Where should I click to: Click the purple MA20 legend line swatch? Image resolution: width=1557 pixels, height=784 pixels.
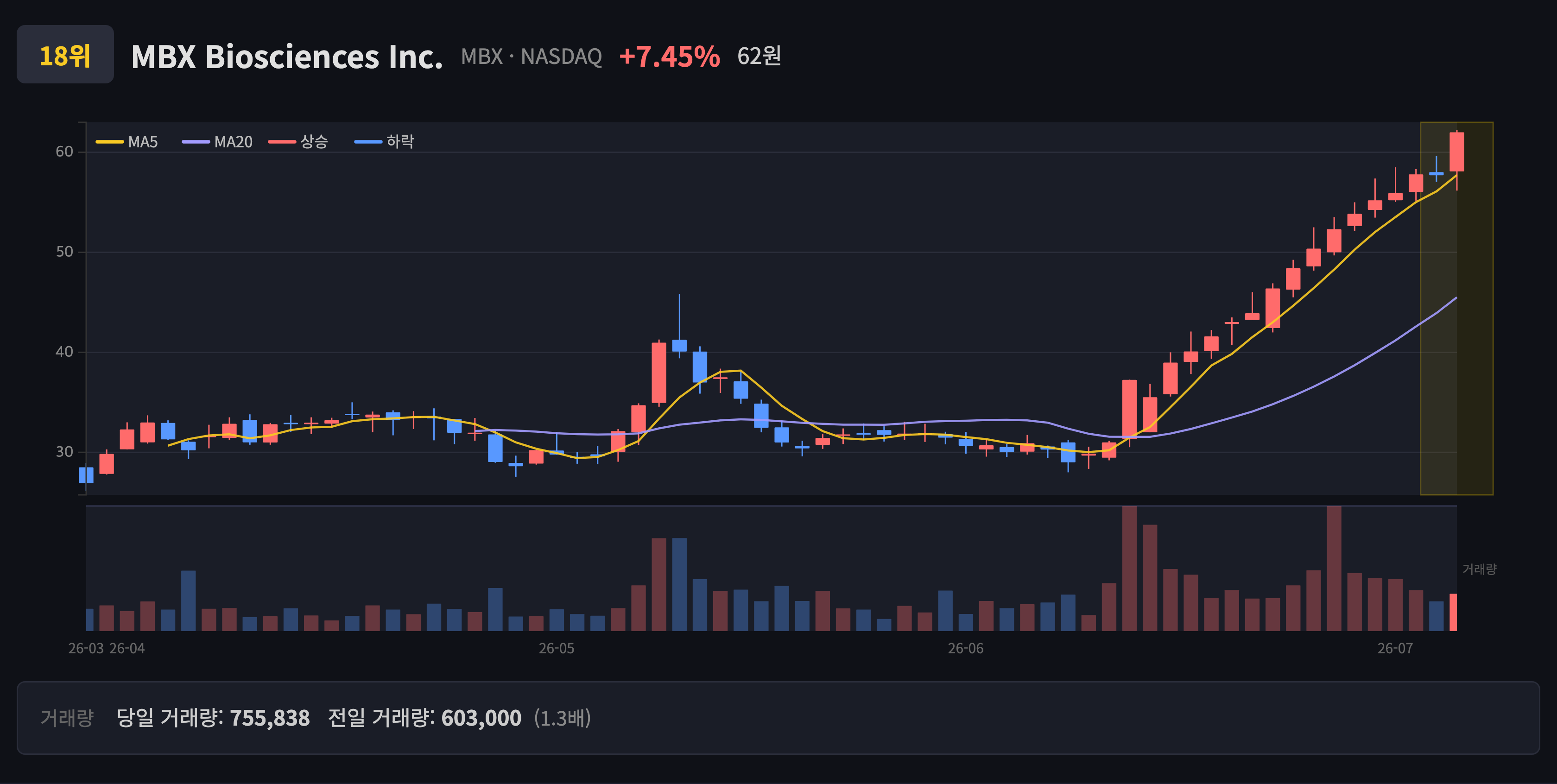(x=196, y=142)
